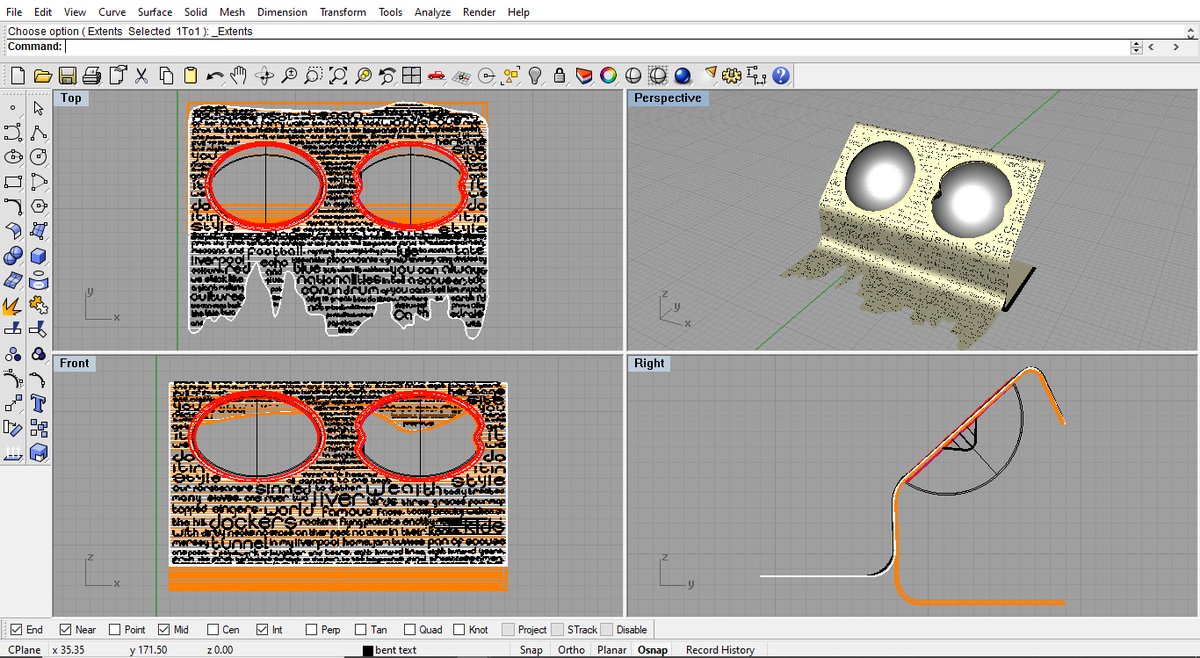
Task: Click the padlock lock objects icon
Action: (x=559, y=76)
